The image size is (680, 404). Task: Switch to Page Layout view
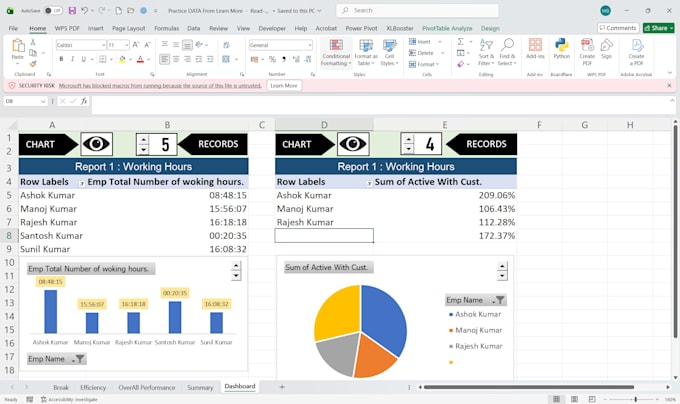click(574, 399)
